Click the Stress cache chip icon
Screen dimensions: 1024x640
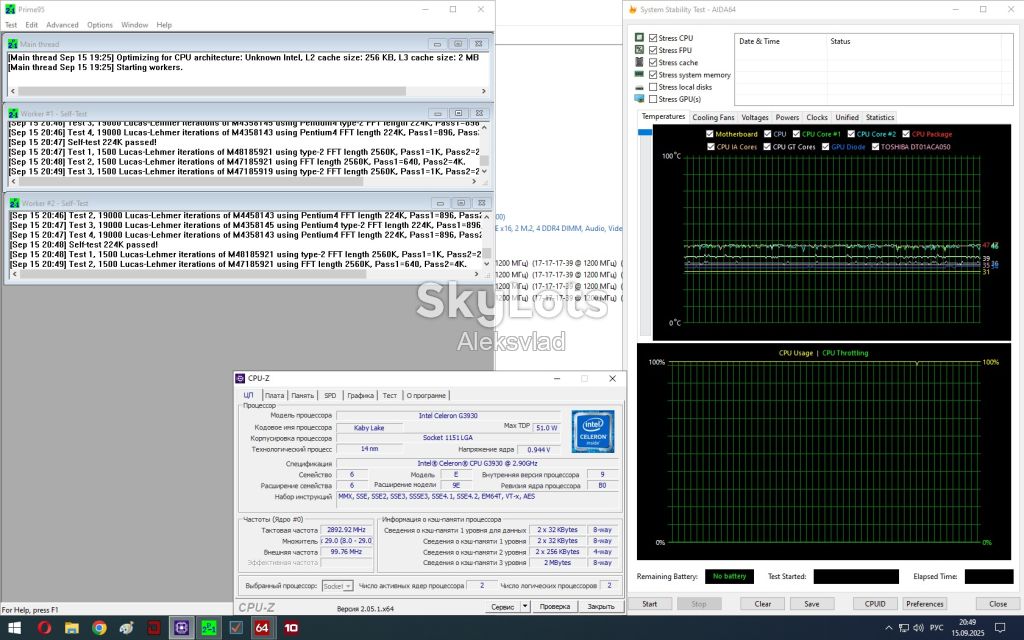coord(639,62)
